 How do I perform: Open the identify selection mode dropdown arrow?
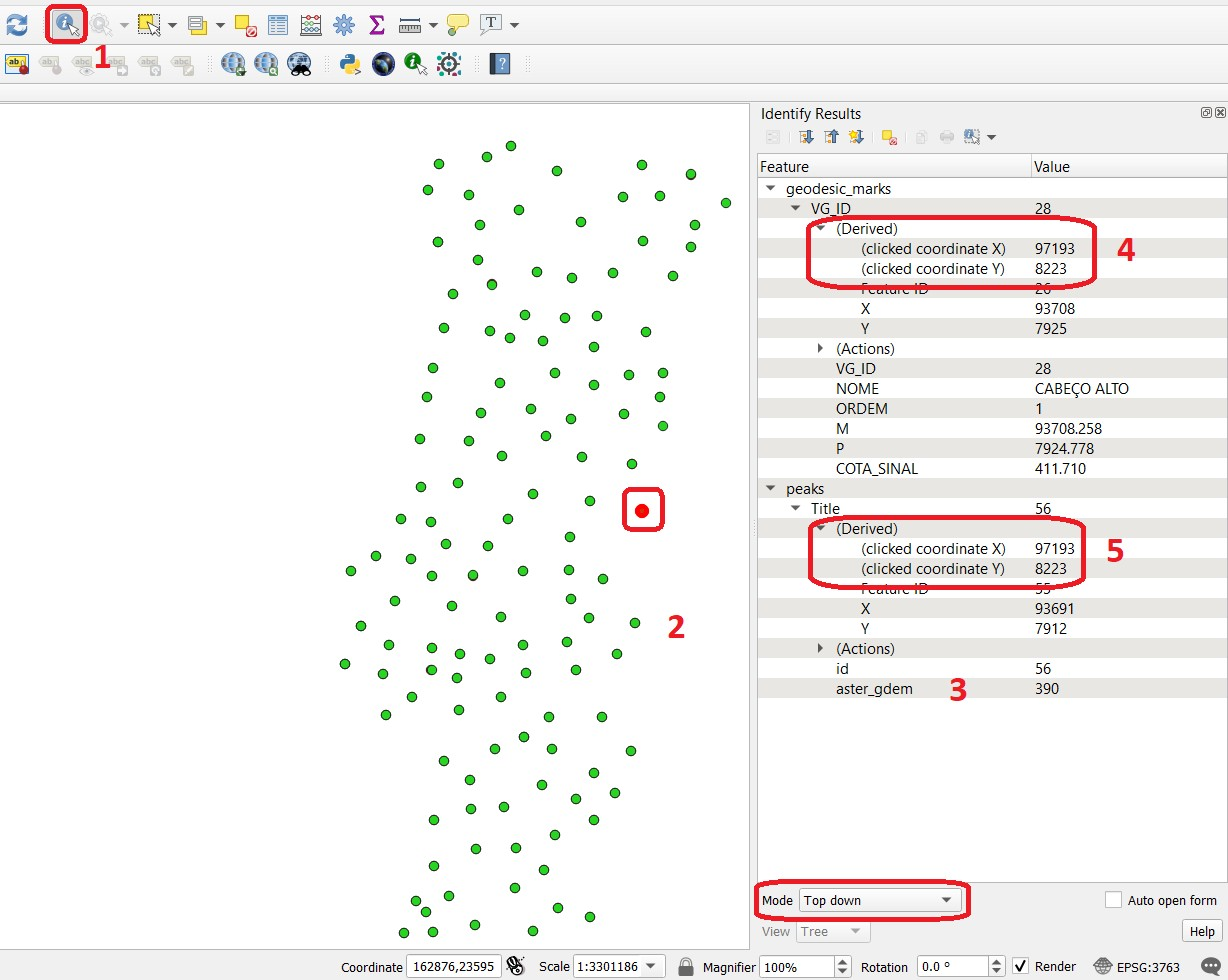click(991, 137)
